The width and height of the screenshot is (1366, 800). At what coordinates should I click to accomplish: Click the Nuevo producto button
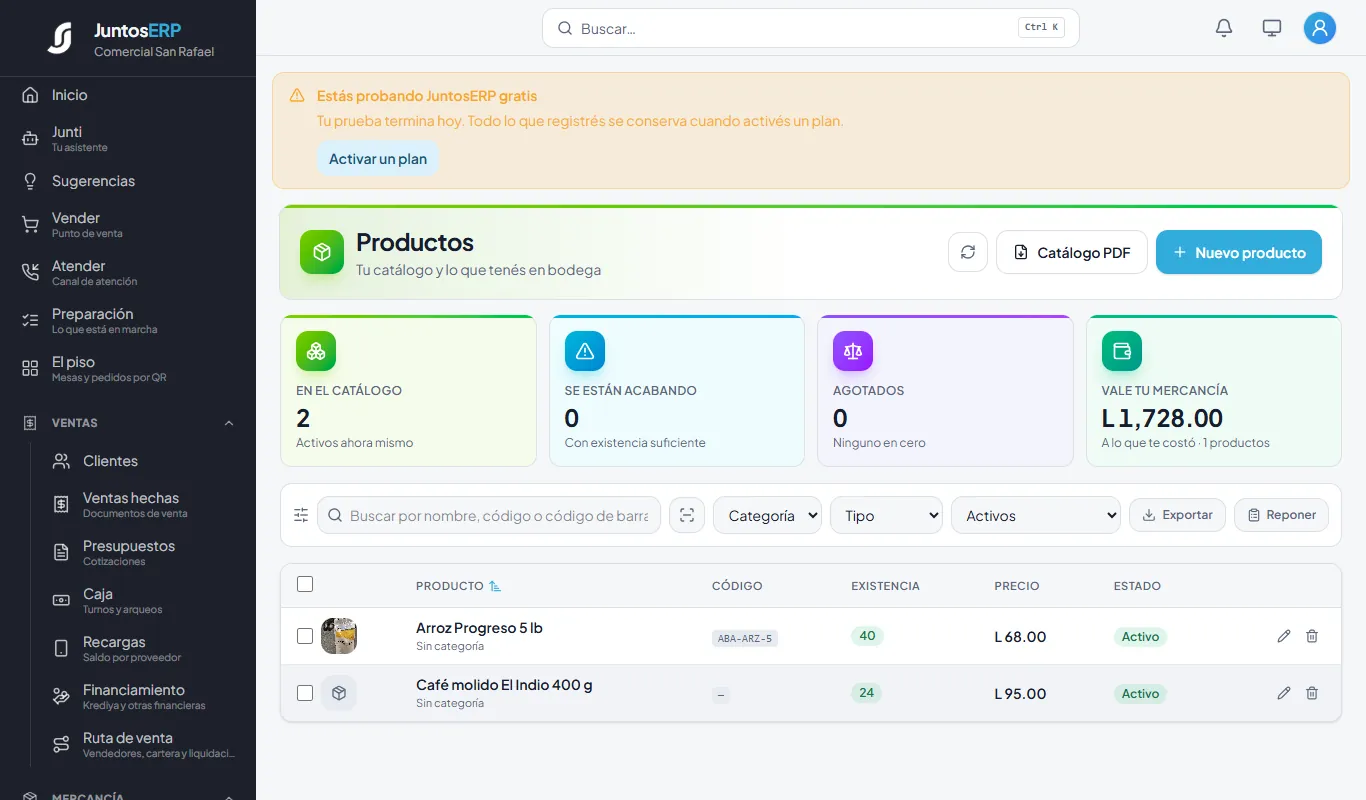click(1239, 252)
